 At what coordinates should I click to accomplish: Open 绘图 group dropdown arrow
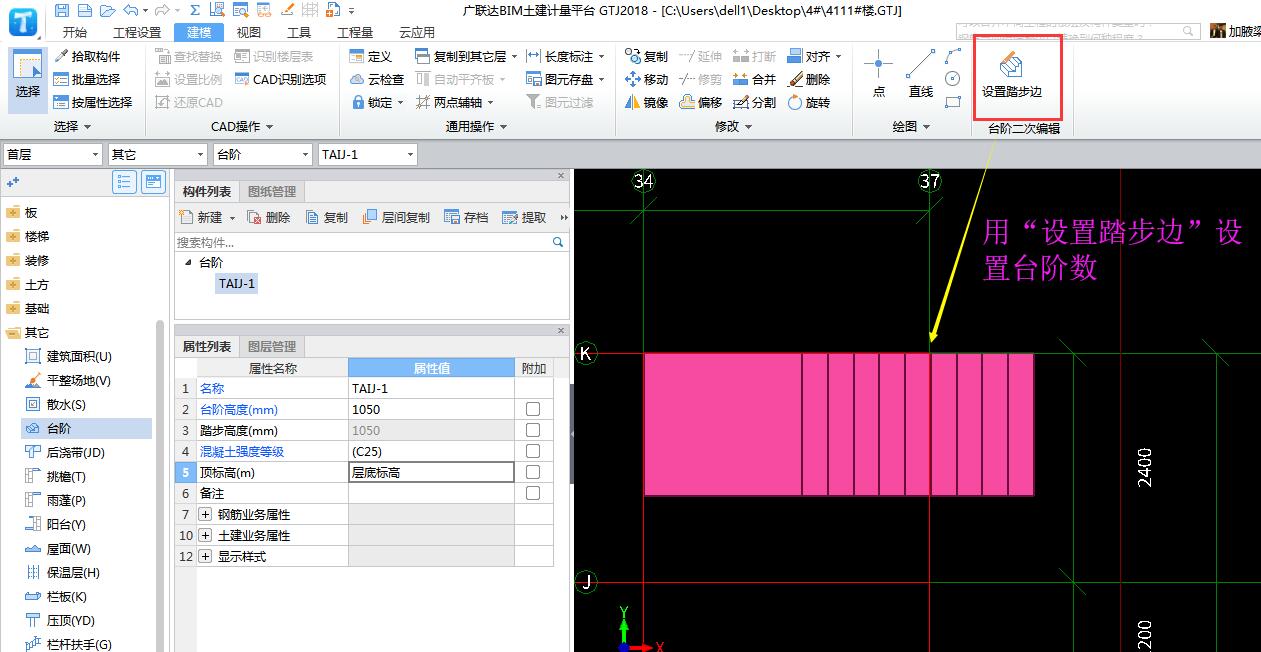click(927, 127)
